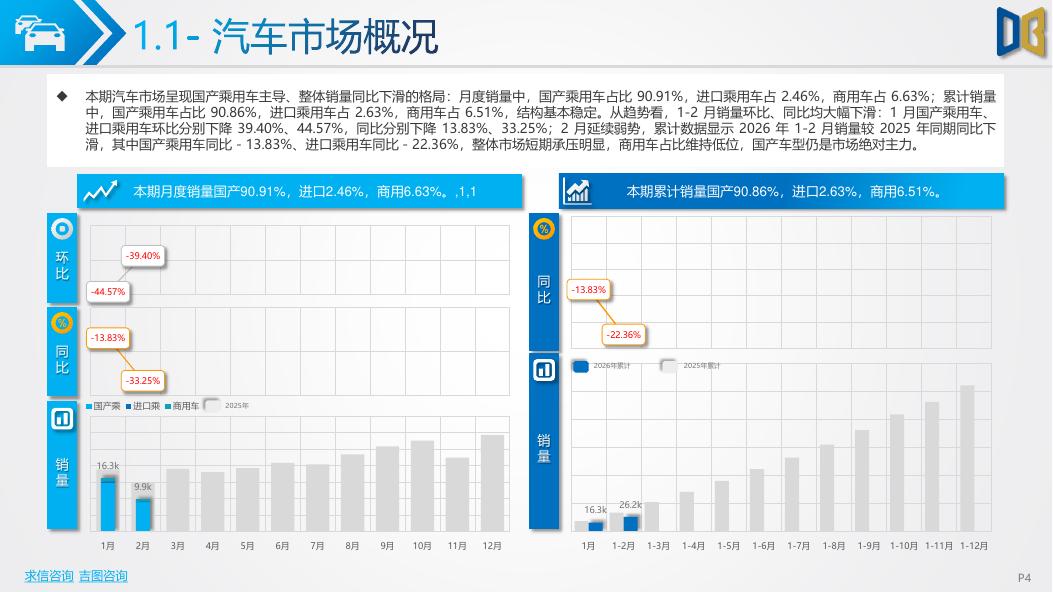Open the 吉图咨询 link
The width and height of the screenshot is (1053, 592).
pos(103,576)
